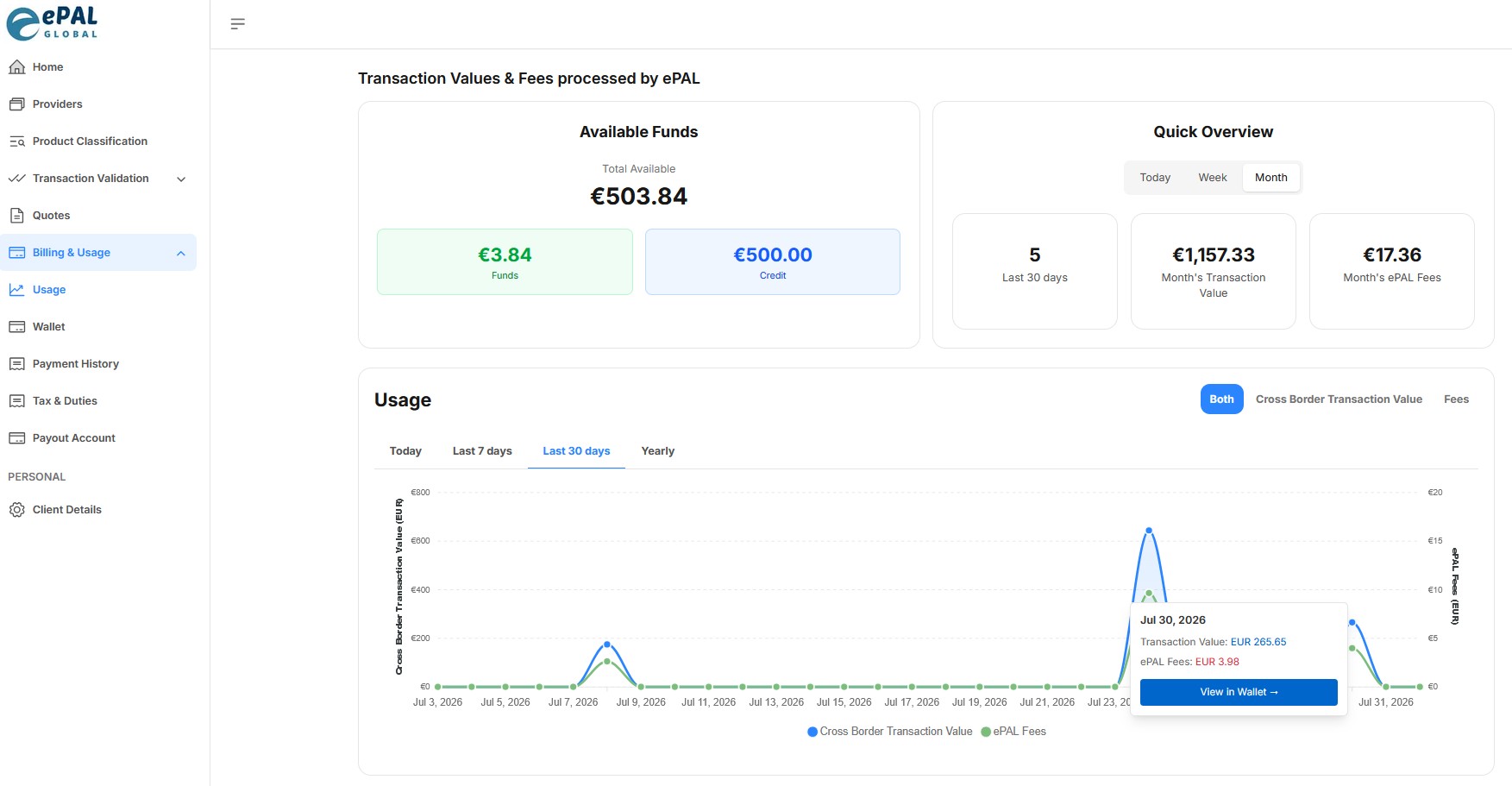Click the Wallet icon in sidebar

[x=16, y=327]
